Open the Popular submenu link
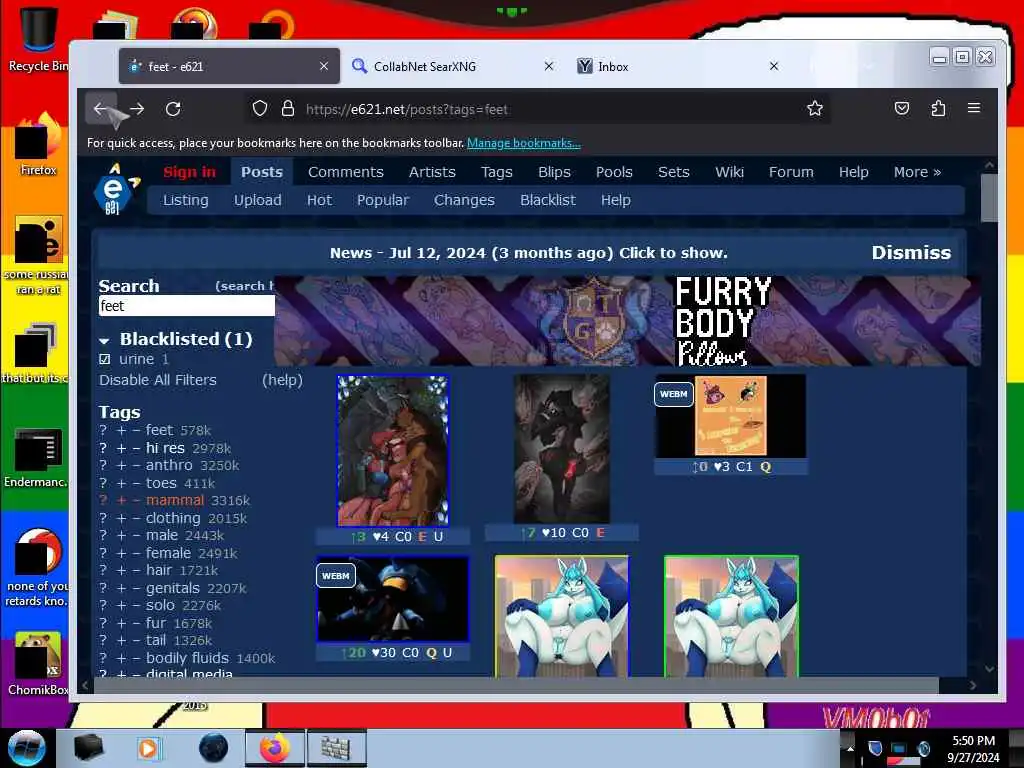This screenshot has height=768, width=1024. [383, 200]
